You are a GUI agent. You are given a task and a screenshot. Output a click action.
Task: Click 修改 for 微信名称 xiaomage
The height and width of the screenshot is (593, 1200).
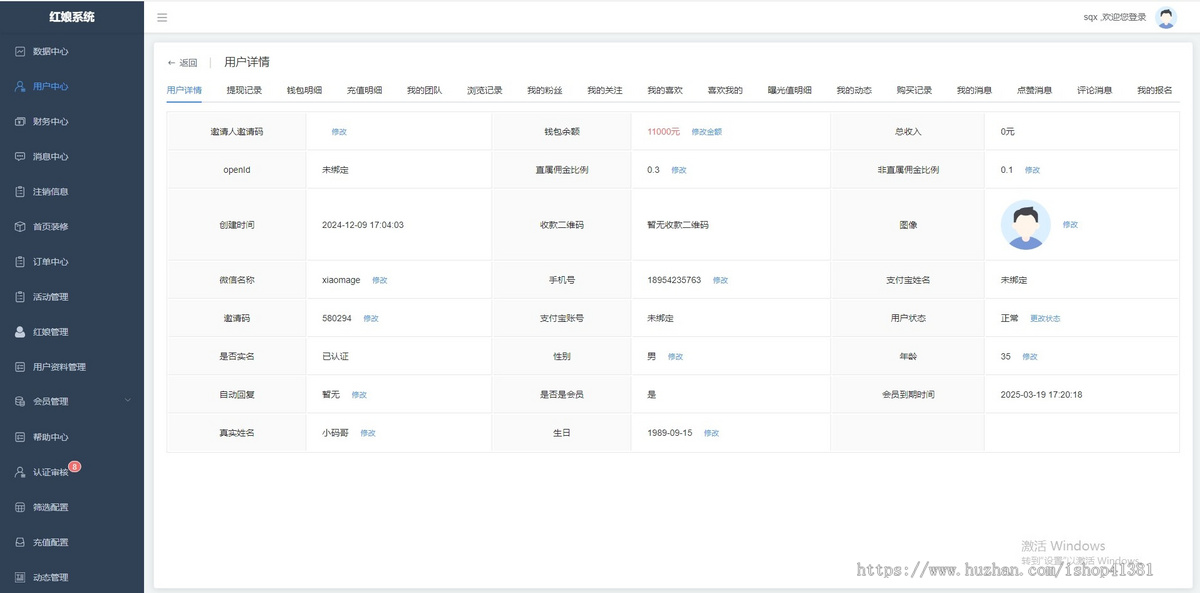click(x=380, y=280)
